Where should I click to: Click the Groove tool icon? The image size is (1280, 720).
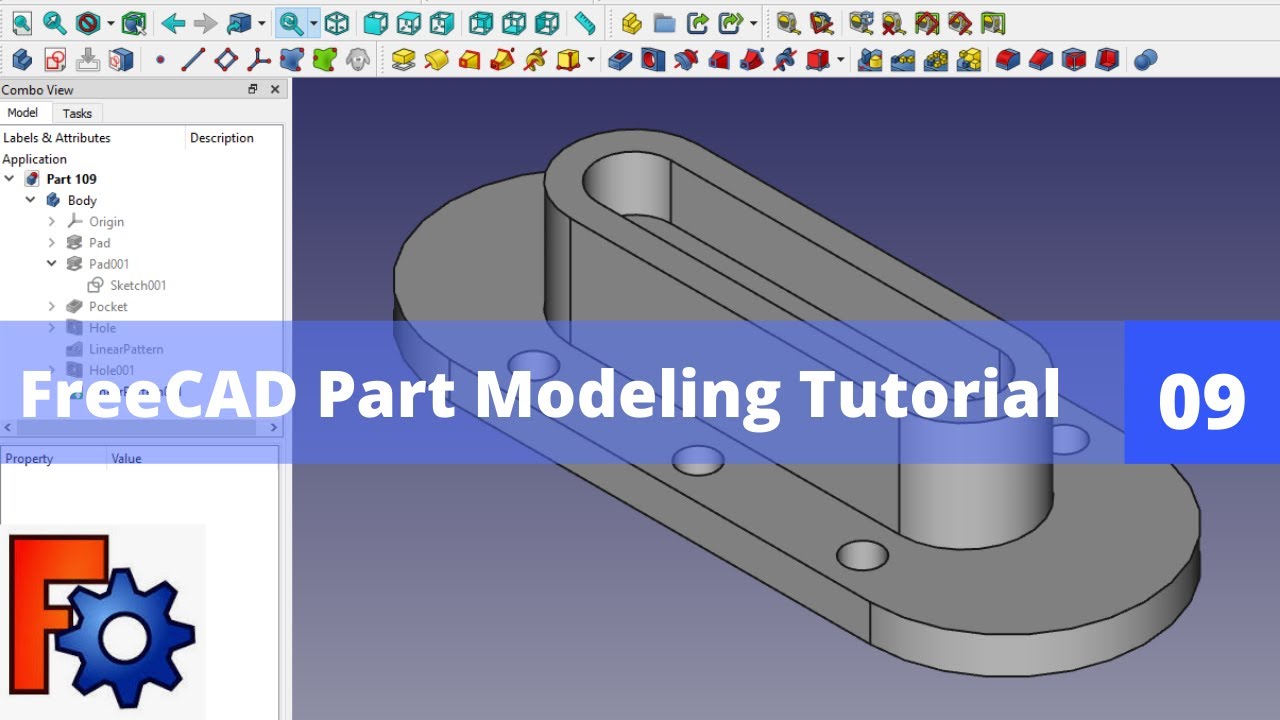pos(686,60)
